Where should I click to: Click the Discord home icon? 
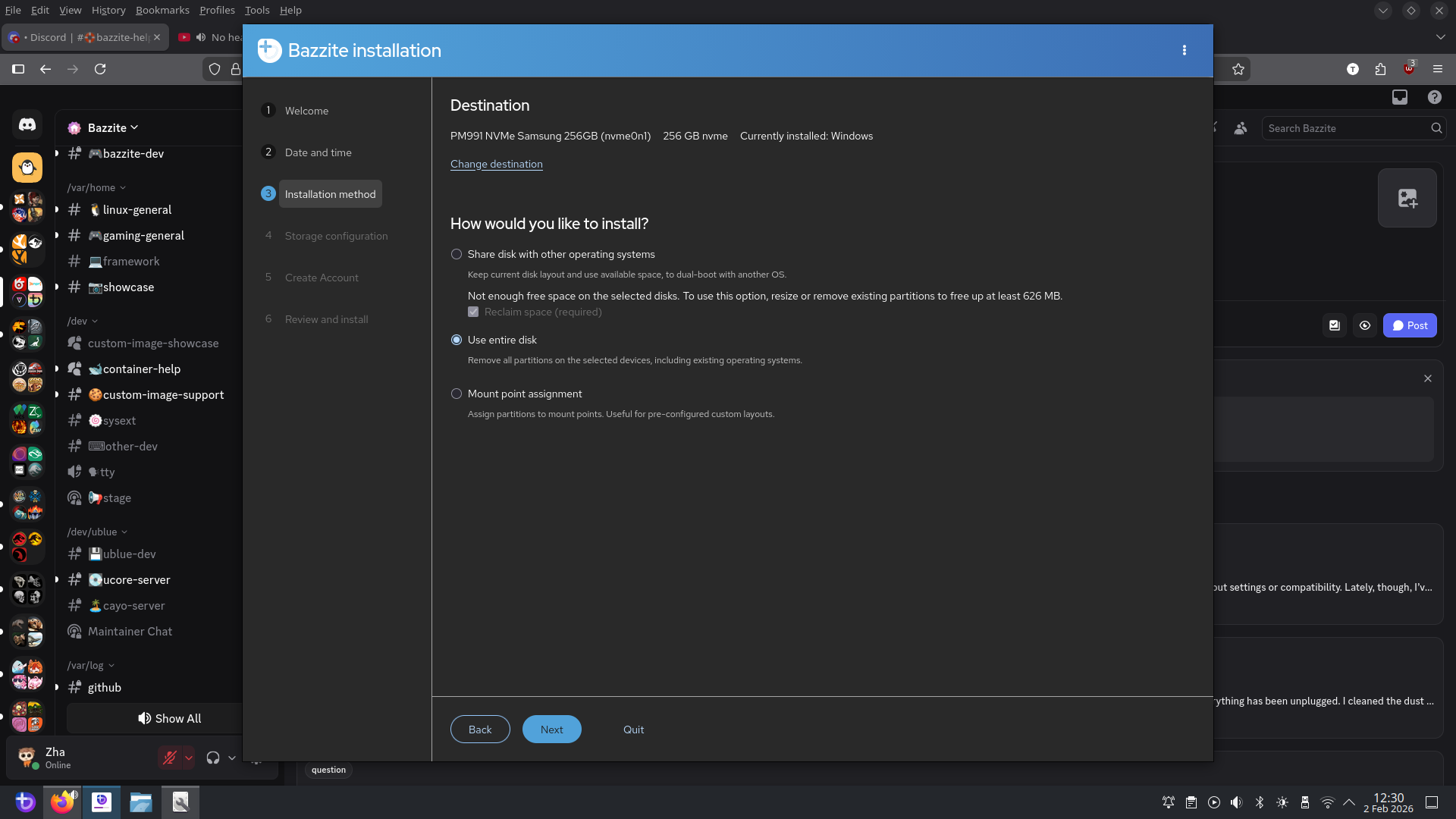click(27, 124)
